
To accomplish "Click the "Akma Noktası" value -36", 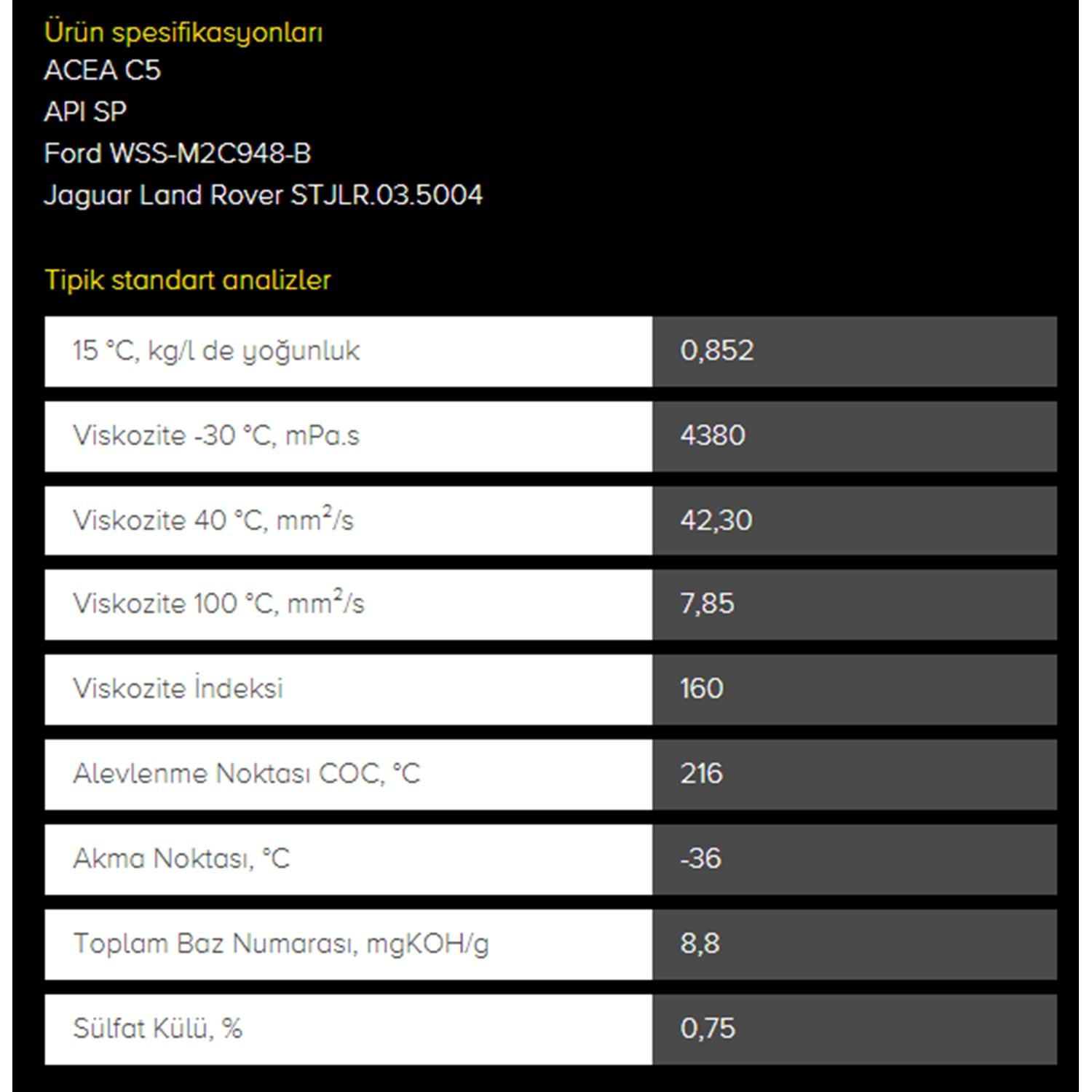I will pyautogui.click(x=700, y=859).
